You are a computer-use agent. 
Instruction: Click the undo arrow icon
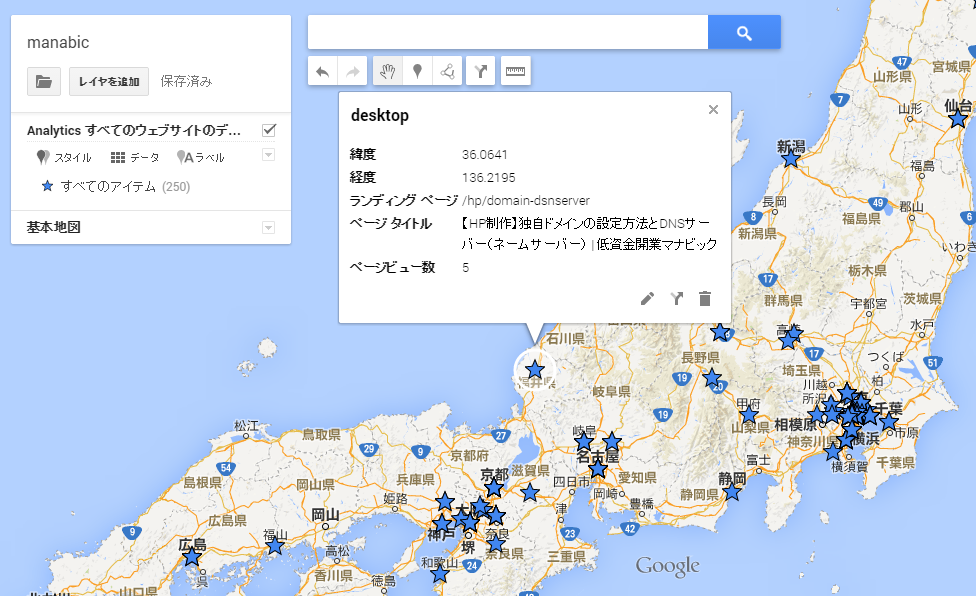(x=322, y=72)
